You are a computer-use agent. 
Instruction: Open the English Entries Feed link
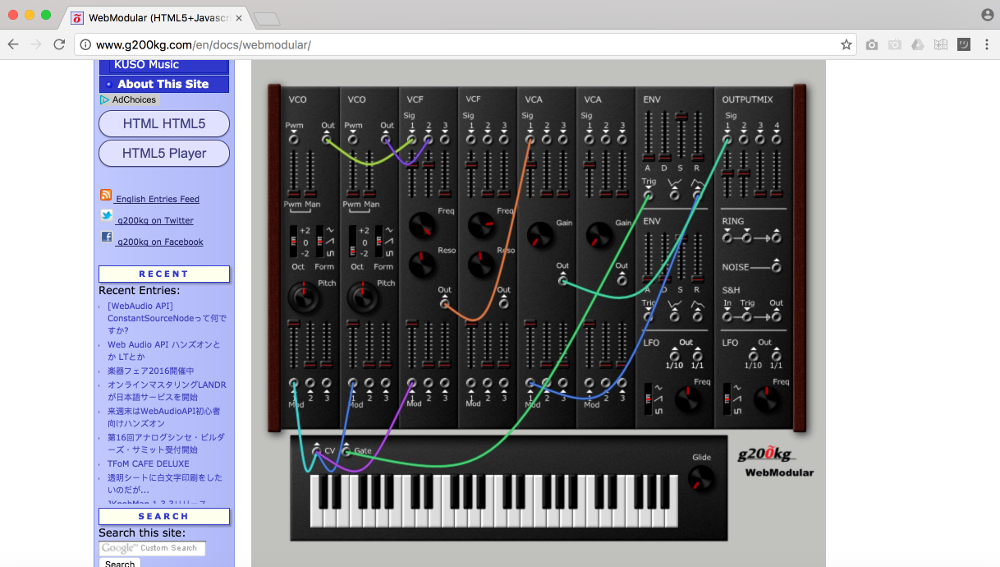(158, 199)
